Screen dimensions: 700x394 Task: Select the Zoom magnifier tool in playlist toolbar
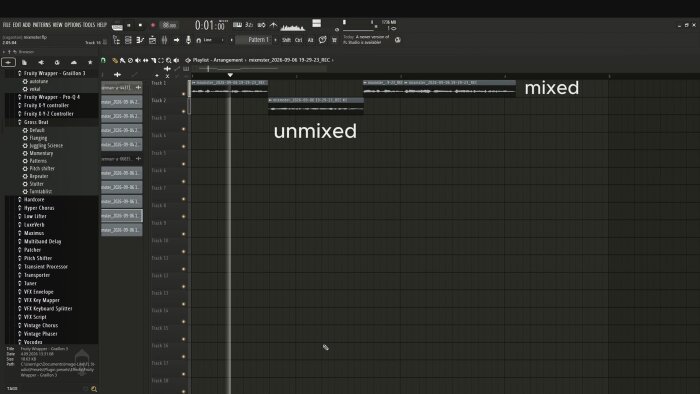point(169,60)
